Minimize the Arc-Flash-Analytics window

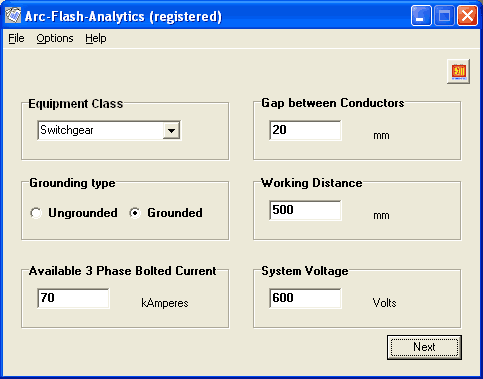[421, 16]
